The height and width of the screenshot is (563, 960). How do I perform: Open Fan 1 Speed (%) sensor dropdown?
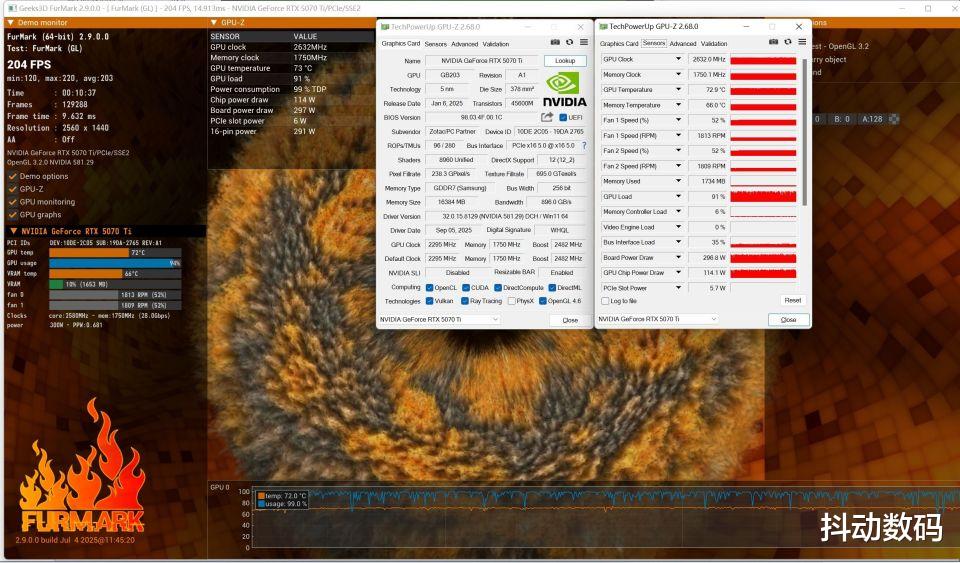[678, 121]
